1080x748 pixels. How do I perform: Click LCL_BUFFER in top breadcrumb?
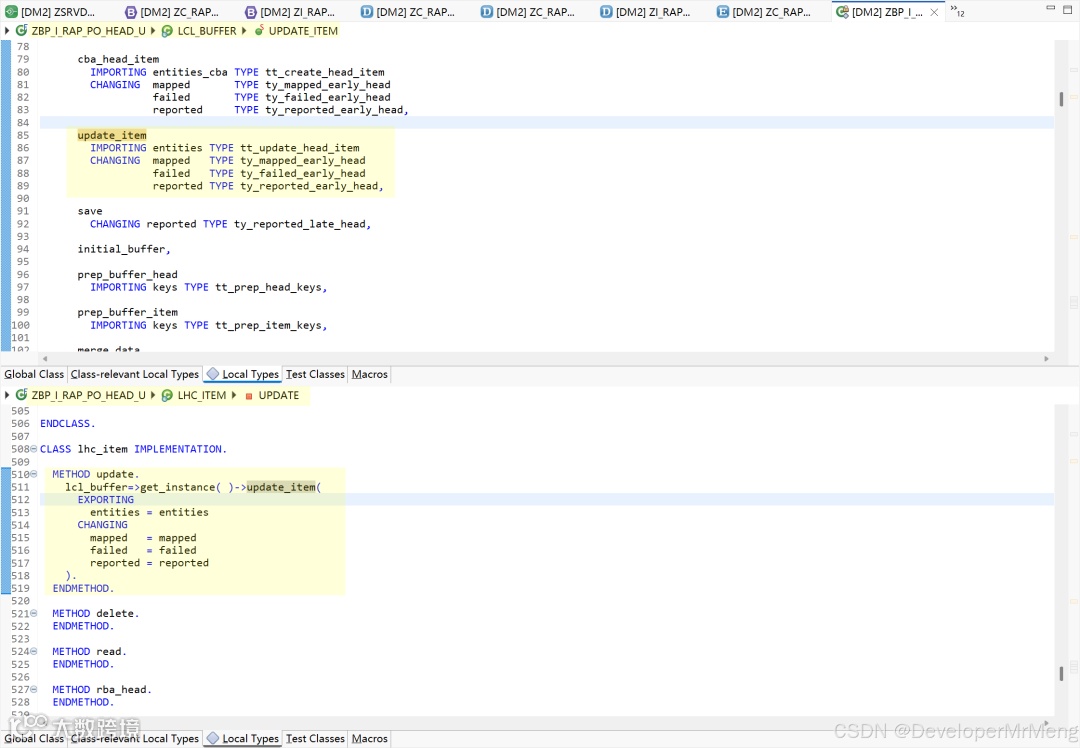click(x=207, y=31)
